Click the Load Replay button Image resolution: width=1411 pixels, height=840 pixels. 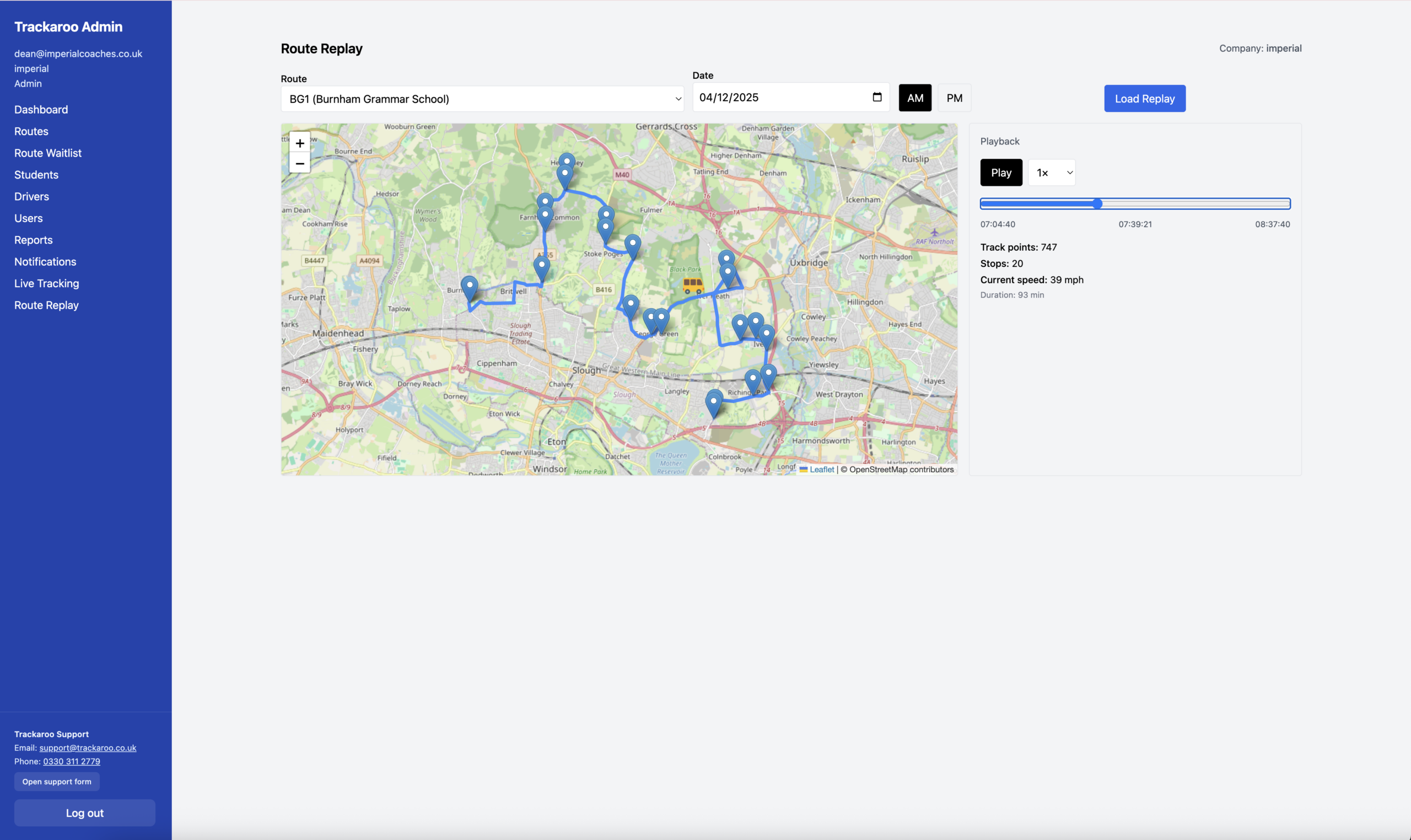(1144, 99)
